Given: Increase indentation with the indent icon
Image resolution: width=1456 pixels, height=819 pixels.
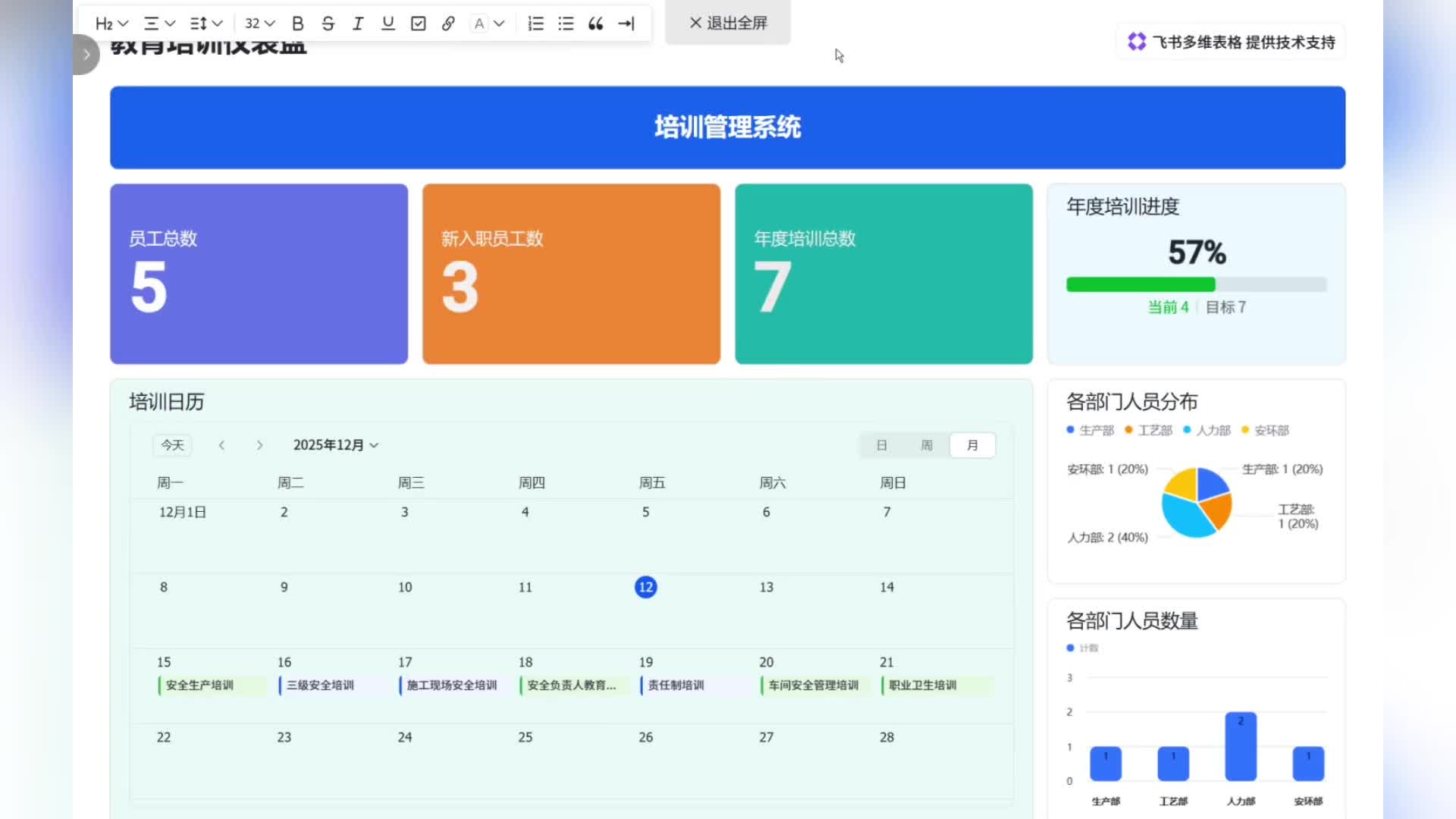Looking at the screenshot, I should click(626, 24).
